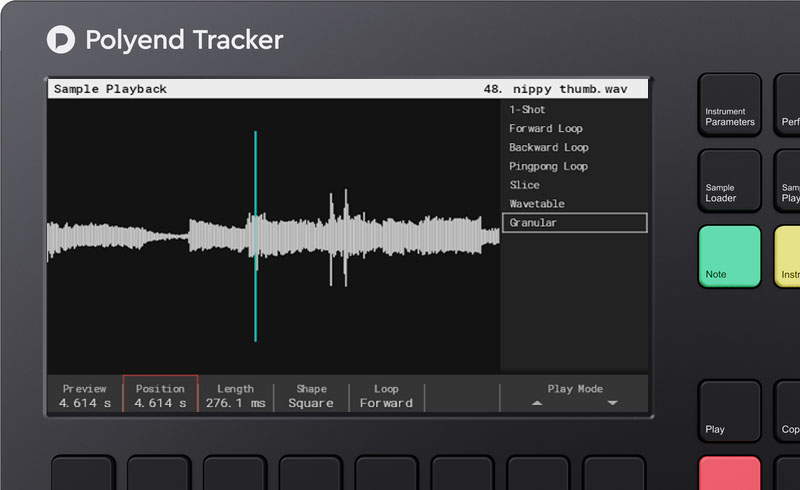
Task: Click the red record button
Action: (730, 473)
